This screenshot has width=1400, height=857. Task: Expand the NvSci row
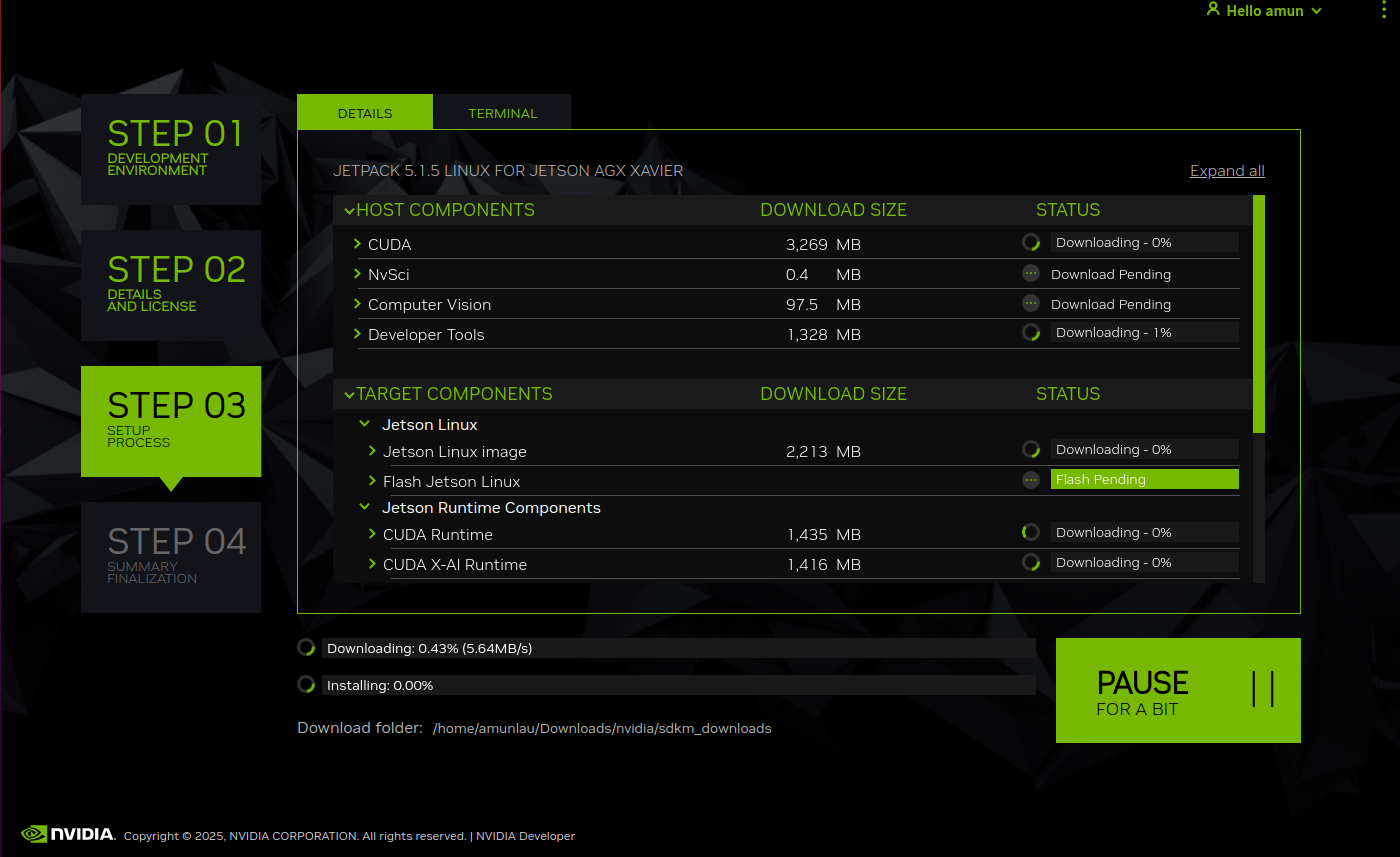tap(357, 274)
